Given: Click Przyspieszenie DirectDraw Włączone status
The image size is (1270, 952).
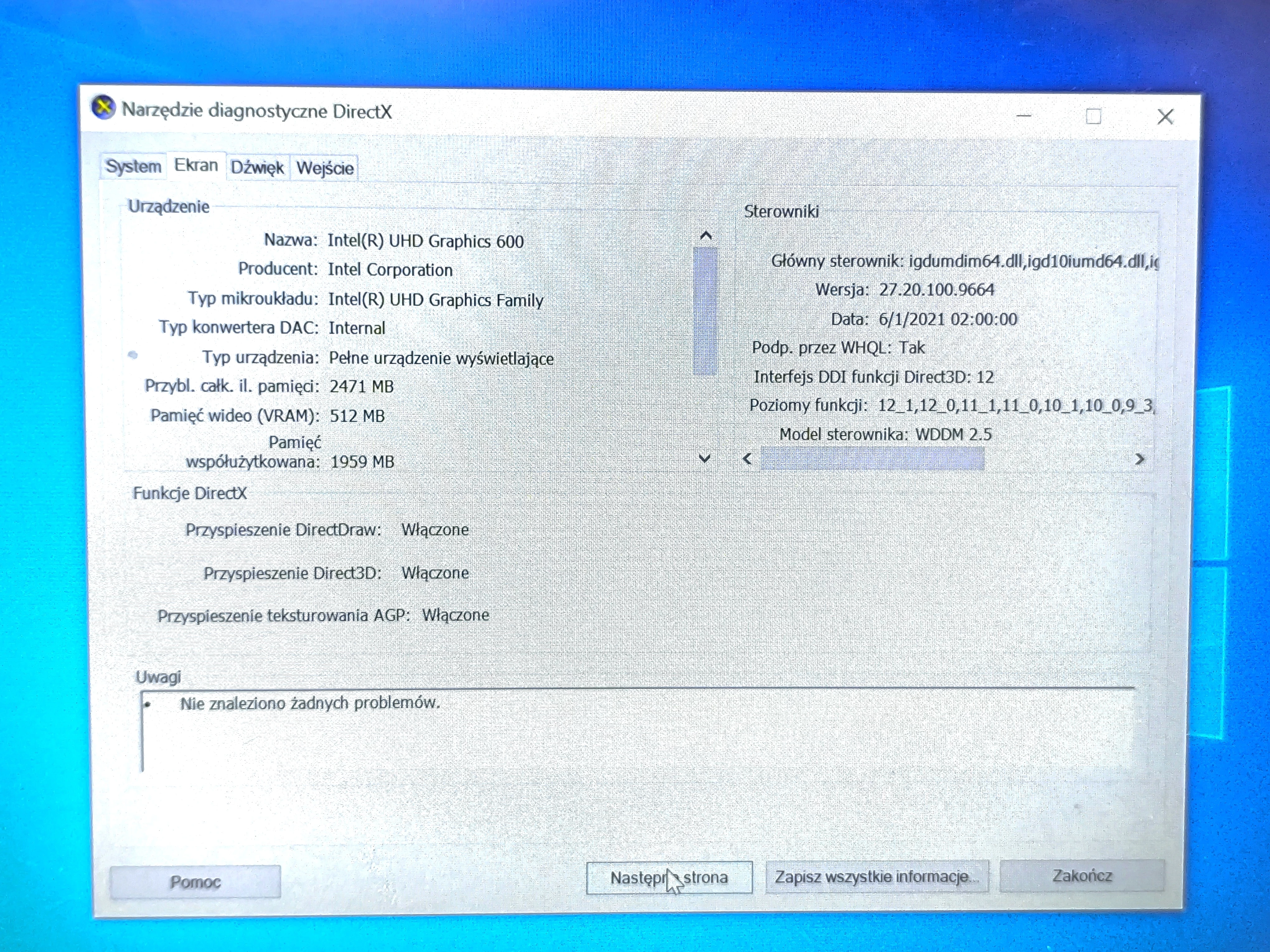Looking at the screenshot, I should pos(435,530).
